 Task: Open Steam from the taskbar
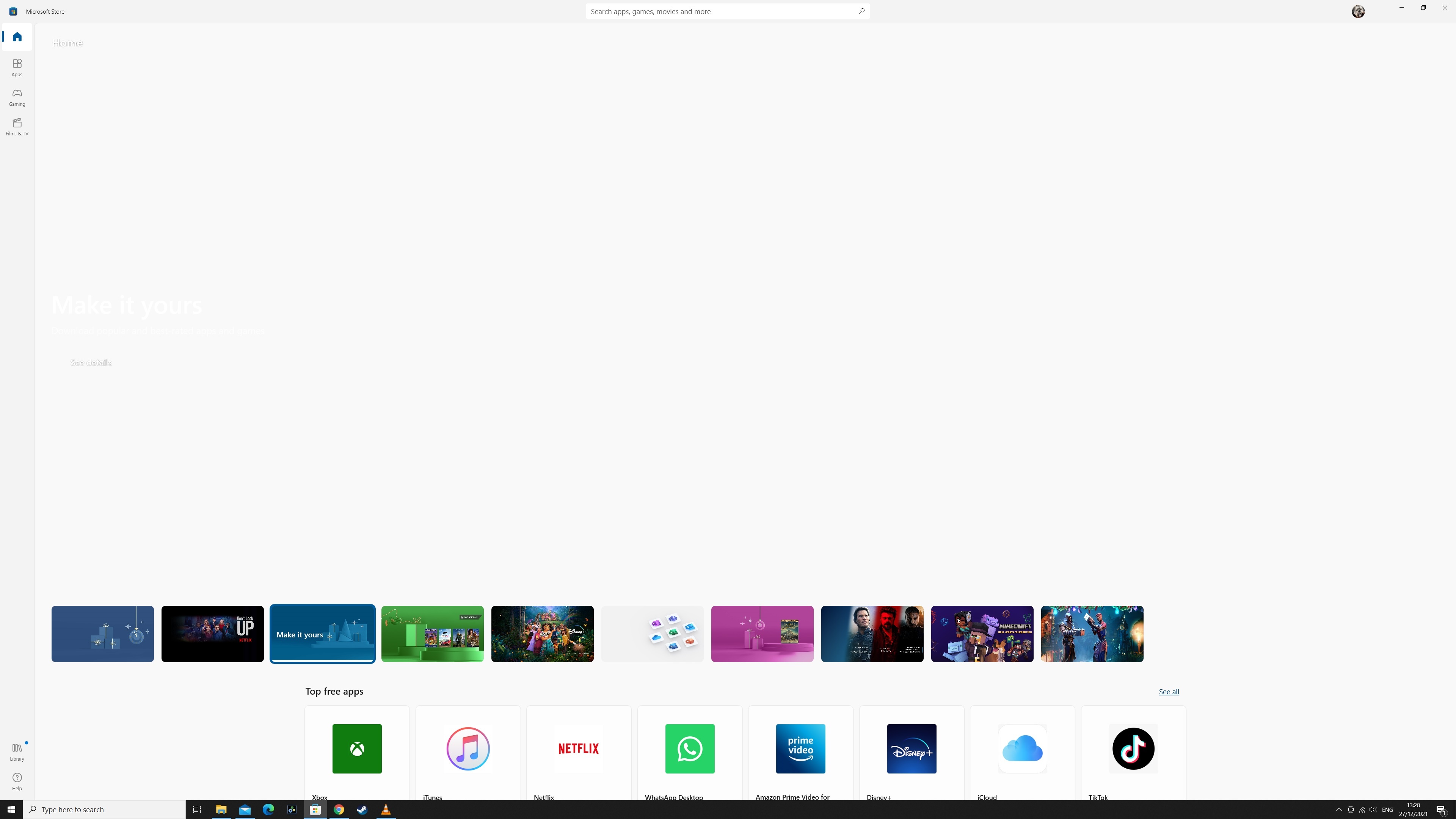(362, 810)
